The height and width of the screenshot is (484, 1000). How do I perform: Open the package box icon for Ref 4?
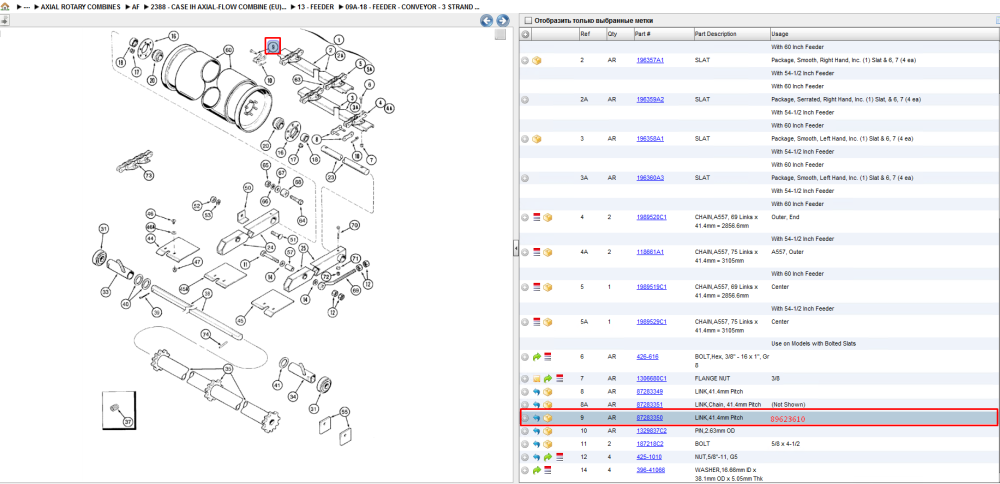548,217
